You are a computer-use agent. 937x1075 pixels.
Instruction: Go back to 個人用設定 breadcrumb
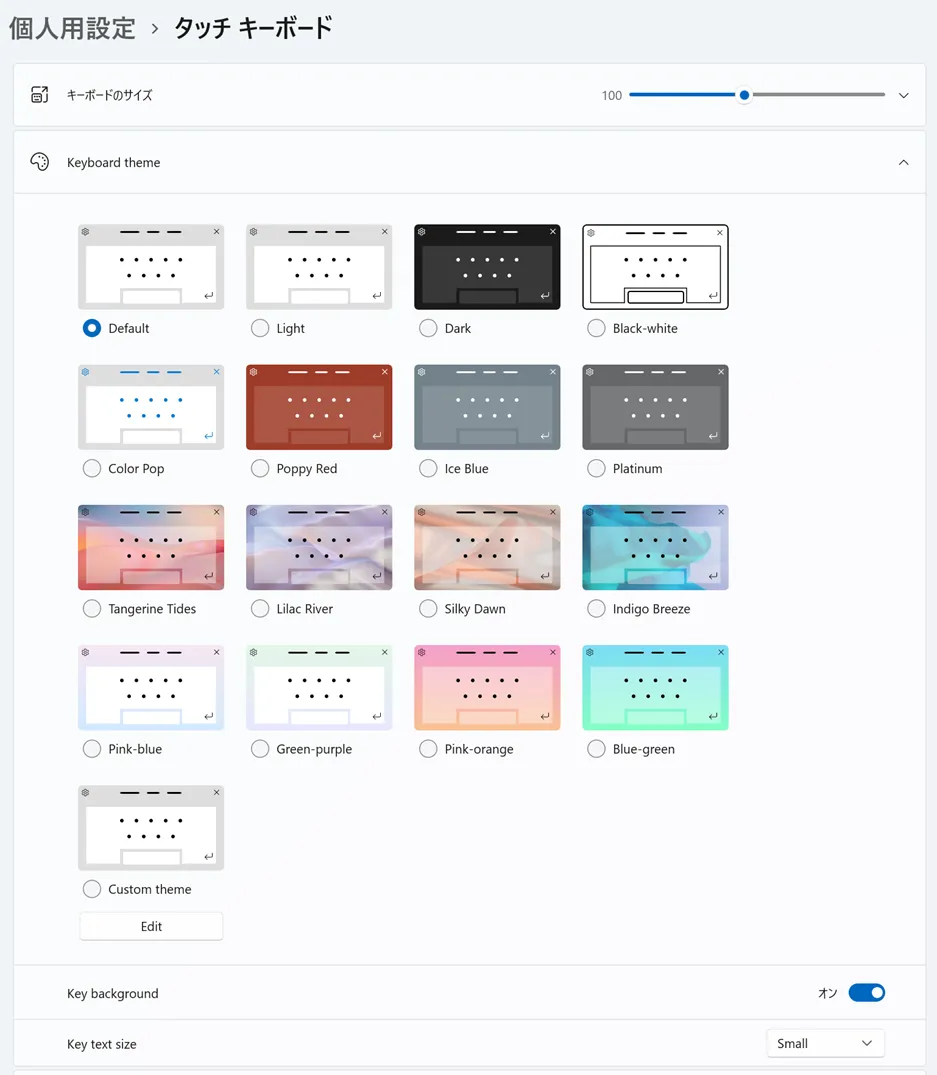coord(72,28)
